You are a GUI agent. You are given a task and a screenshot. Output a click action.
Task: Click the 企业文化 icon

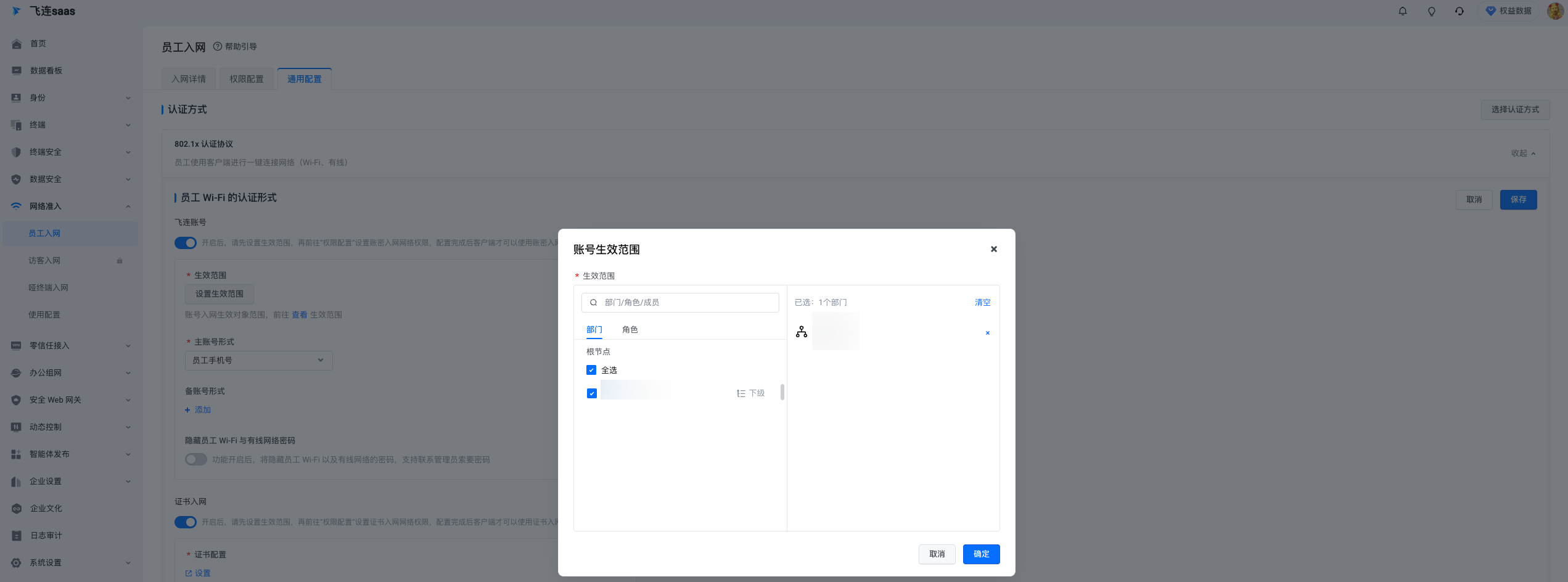[x=17, y=509]
